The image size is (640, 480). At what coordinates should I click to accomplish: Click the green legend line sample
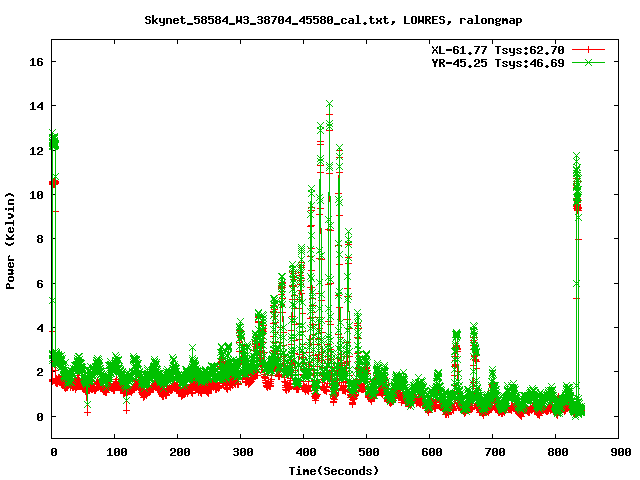pos(588,62)
